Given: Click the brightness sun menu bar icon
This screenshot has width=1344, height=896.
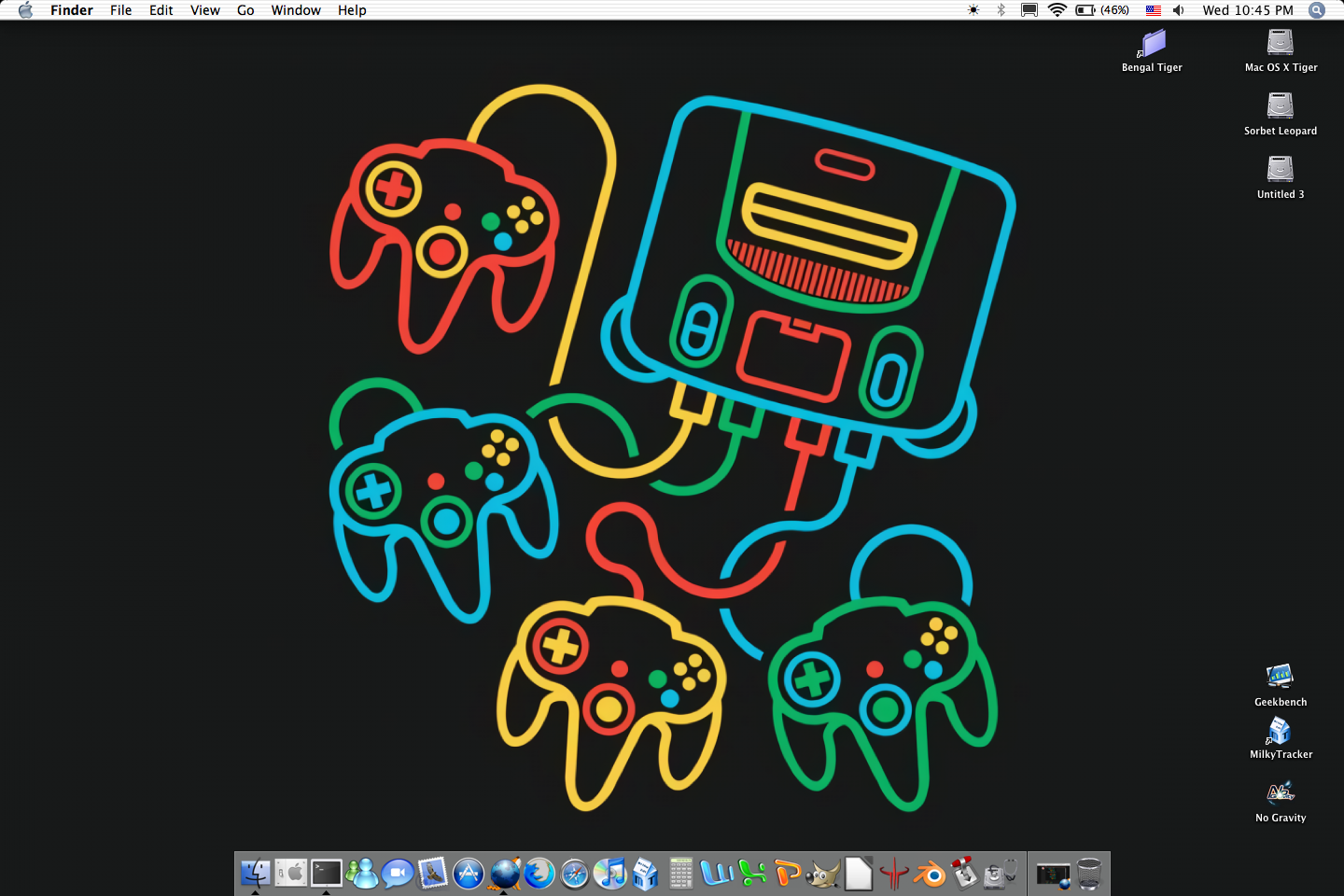Looking at the screenshot, I should click(973, 10).
